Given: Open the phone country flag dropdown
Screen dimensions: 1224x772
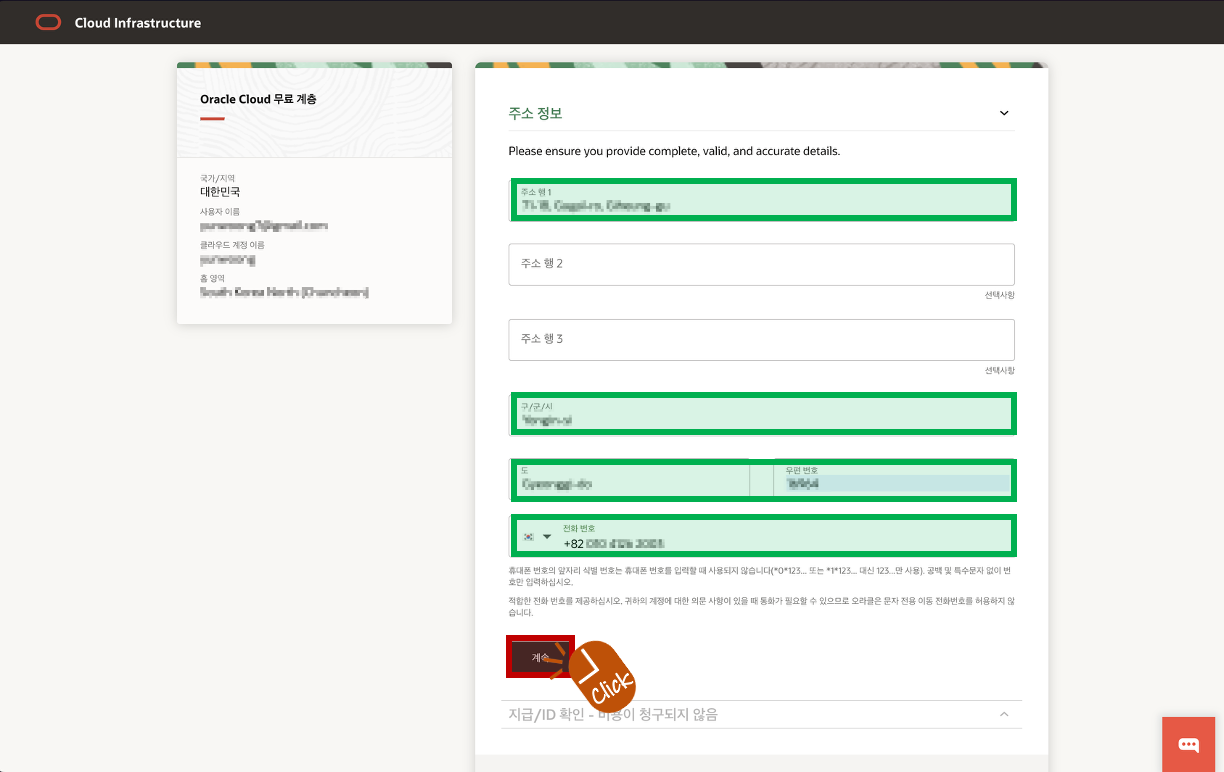Looking at the screenshot, I should [x=537, y=536].
